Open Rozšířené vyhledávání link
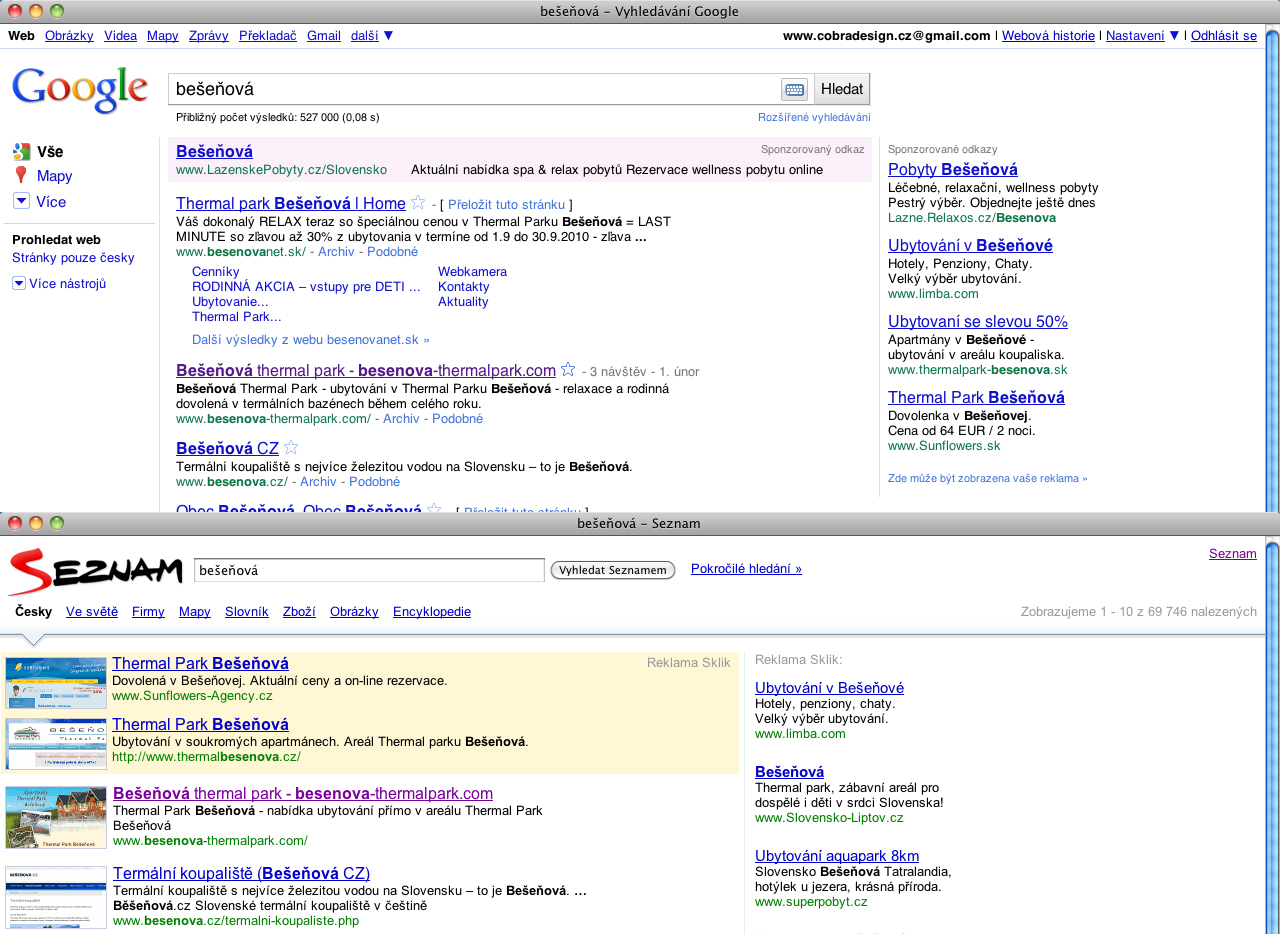This screenshot has height=934, width=1280. [814, 117]
